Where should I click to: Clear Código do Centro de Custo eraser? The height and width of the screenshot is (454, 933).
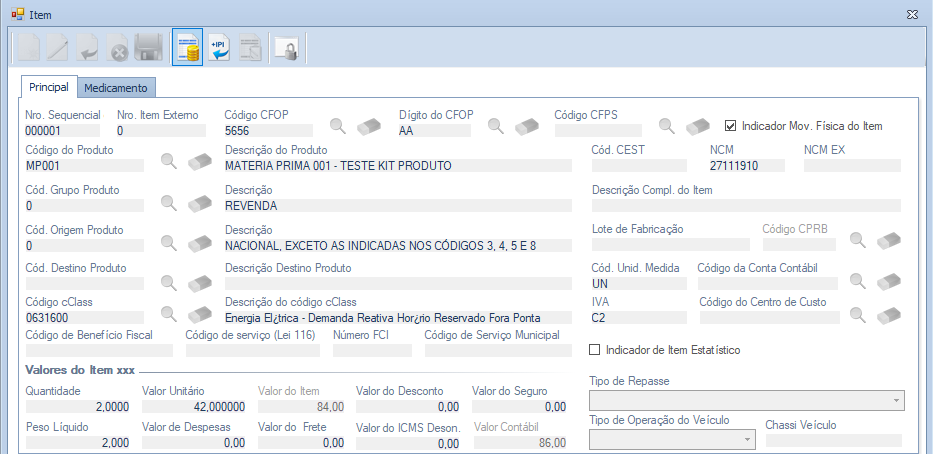[889, 315]
